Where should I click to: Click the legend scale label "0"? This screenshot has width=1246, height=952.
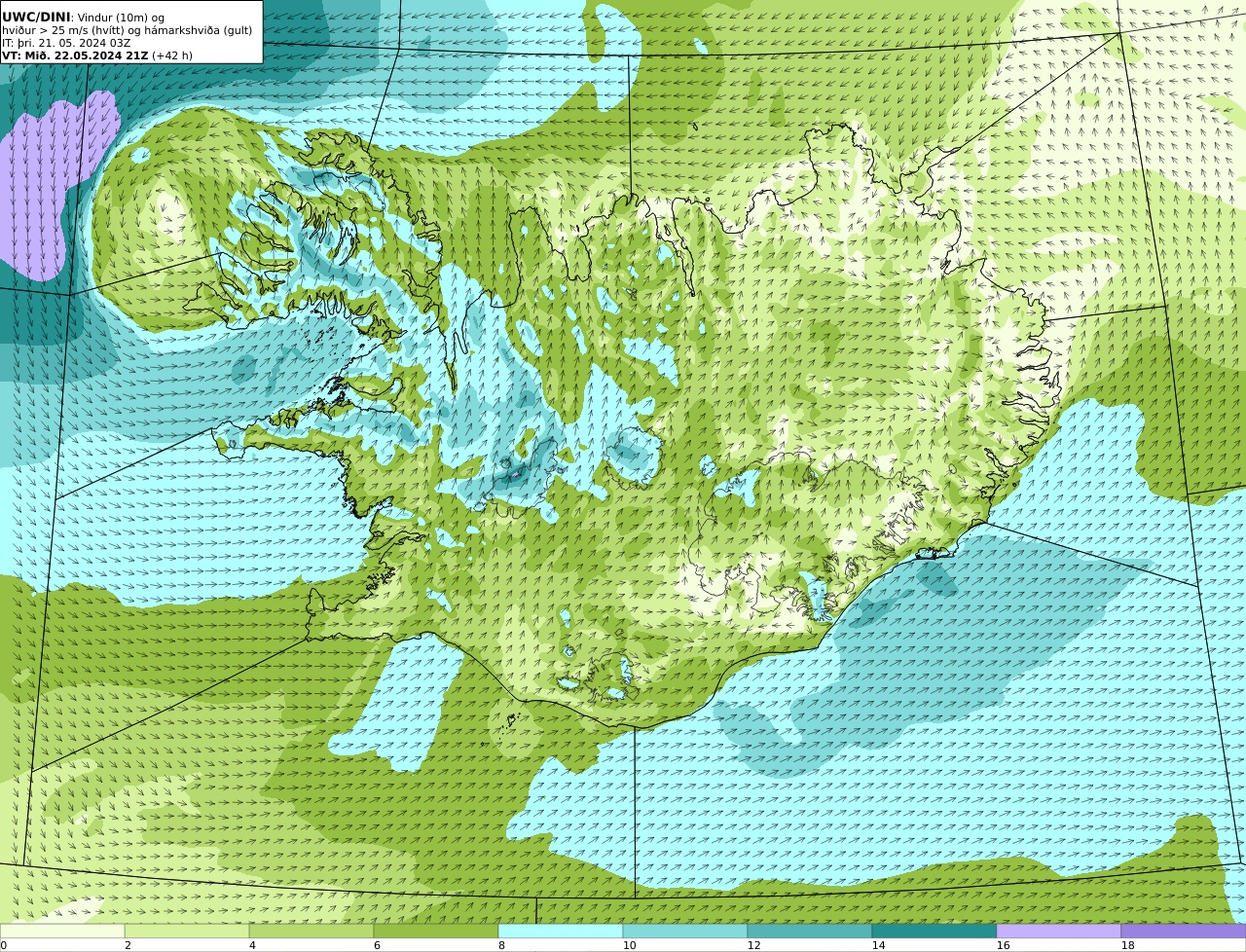pyautogui.click(x=3, y=945)
